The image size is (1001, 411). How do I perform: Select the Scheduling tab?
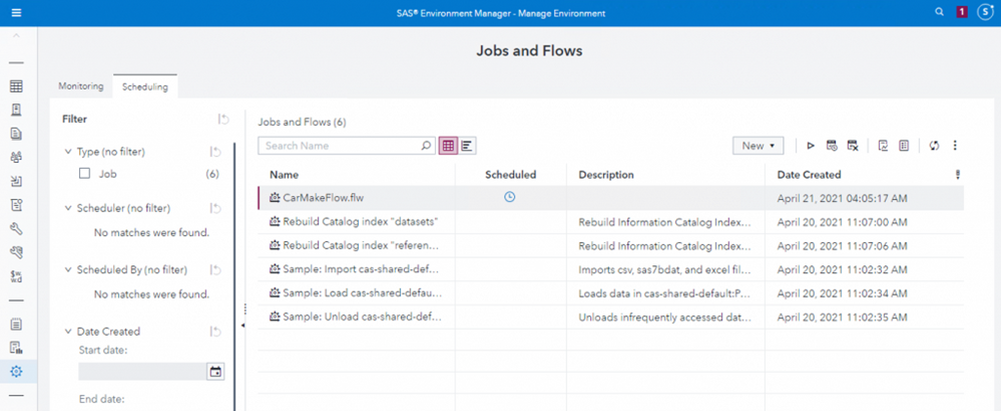(x=145, y=87)
